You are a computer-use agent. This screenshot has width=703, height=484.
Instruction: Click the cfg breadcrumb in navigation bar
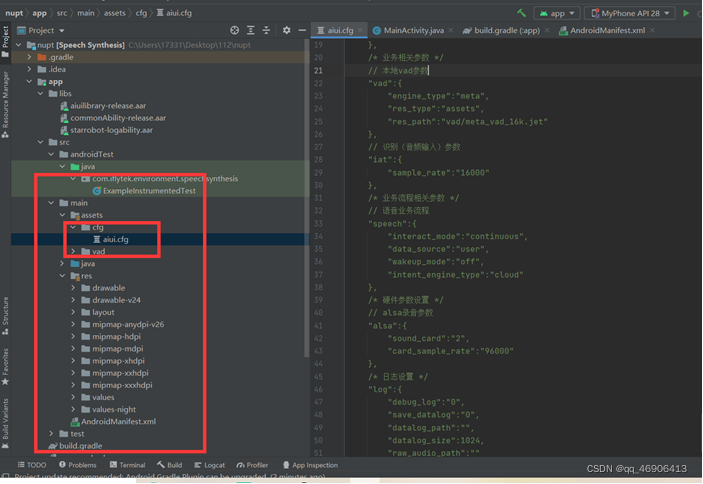pos(141,13)
